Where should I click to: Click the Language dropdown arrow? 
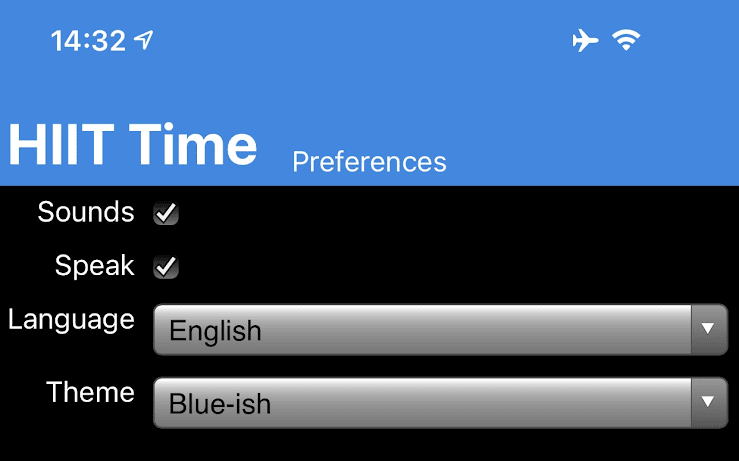pyautogui.click(x=708, y=329)
